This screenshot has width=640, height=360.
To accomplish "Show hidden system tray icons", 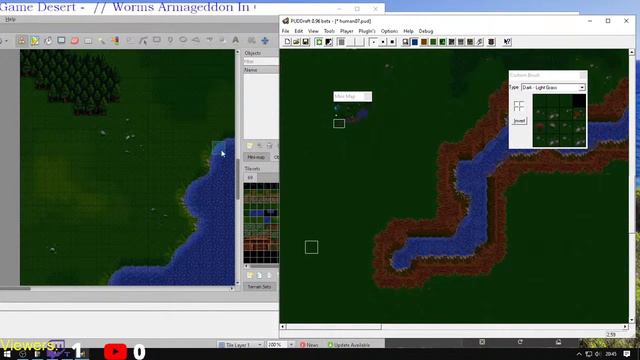I will [579, 354].
